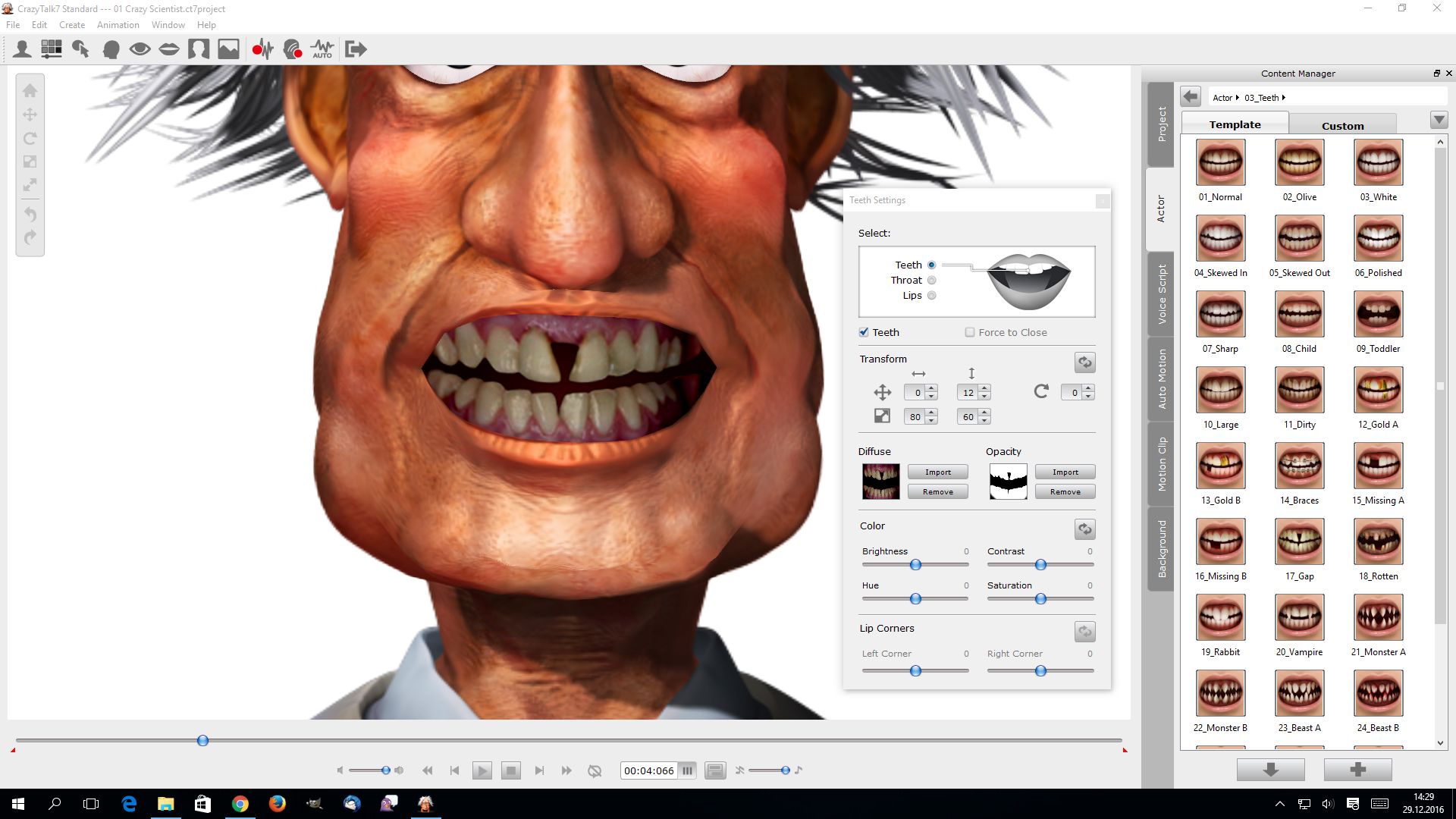Switch to the Custom tab

tap(1342, 126)
